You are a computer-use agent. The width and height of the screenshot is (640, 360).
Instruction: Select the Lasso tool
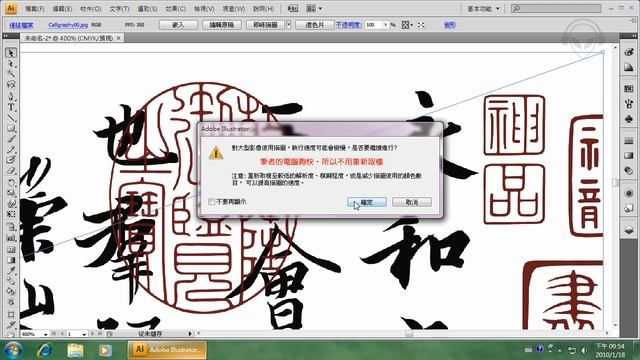(x=11, y=84)
